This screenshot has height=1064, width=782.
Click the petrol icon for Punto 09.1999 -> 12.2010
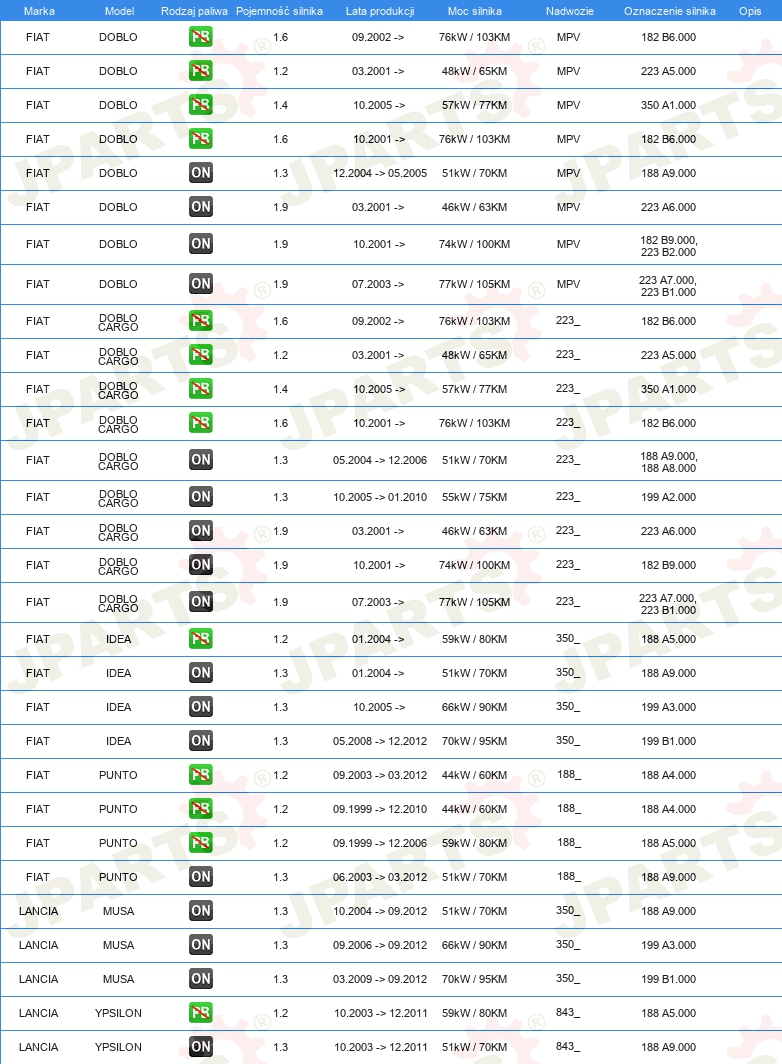200,808
